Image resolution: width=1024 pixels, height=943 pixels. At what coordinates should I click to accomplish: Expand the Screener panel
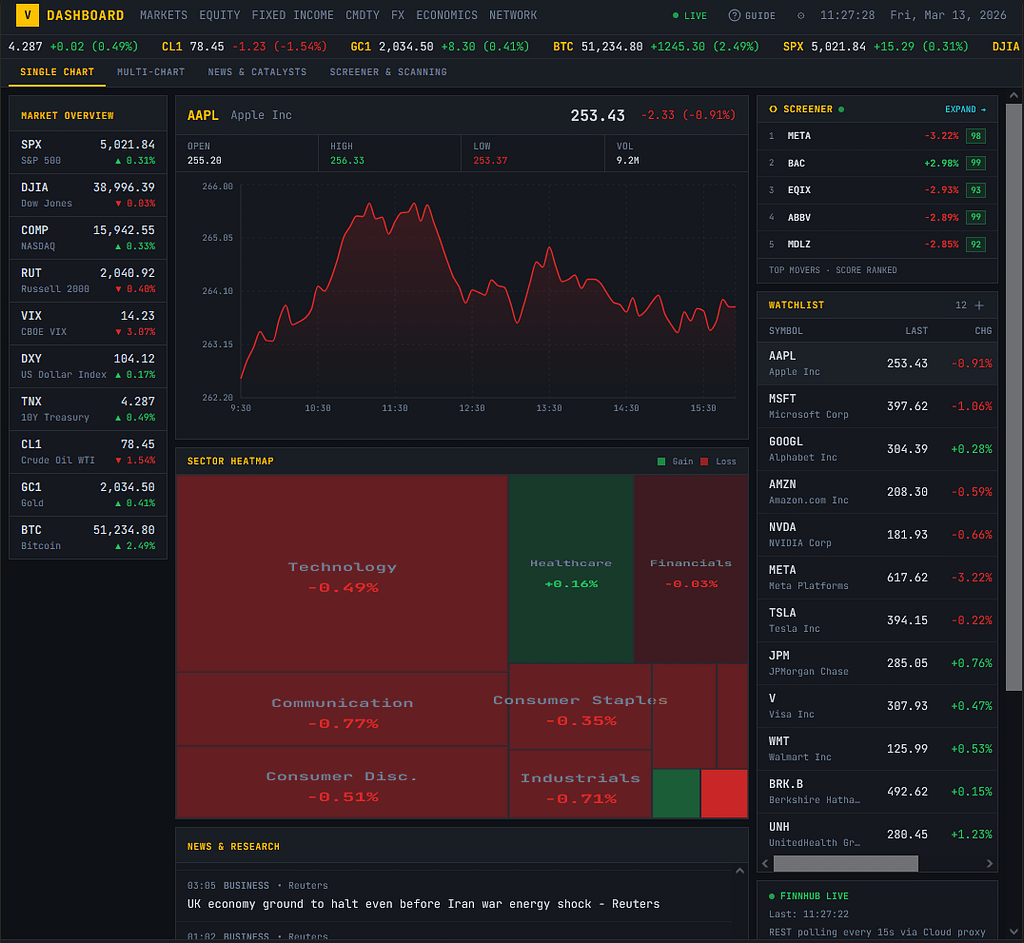click(965, 109)
